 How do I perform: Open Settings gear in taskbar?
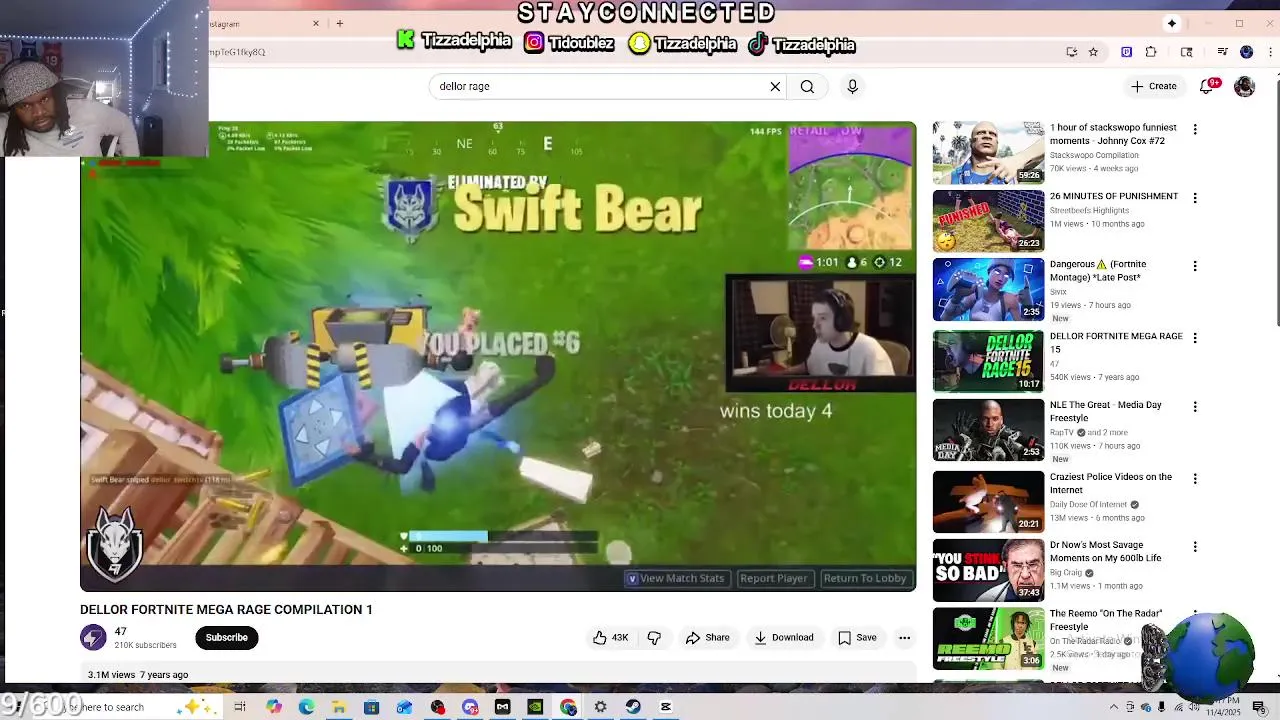[600, 707]
